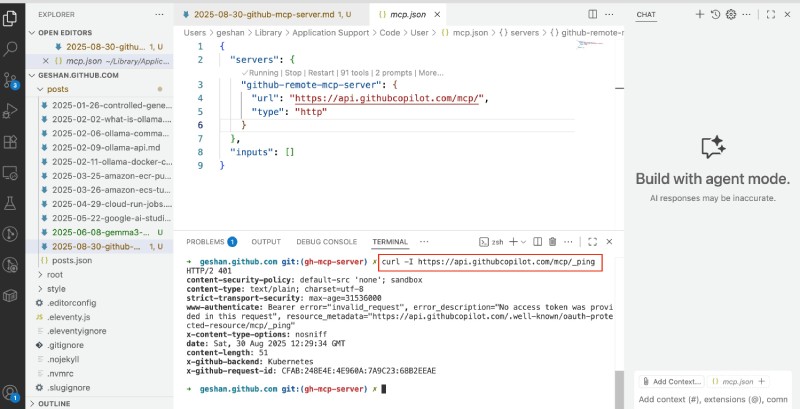Open Explorer more actions ellipsis
This screenshot has height=409, width=800.
point(160,15)
